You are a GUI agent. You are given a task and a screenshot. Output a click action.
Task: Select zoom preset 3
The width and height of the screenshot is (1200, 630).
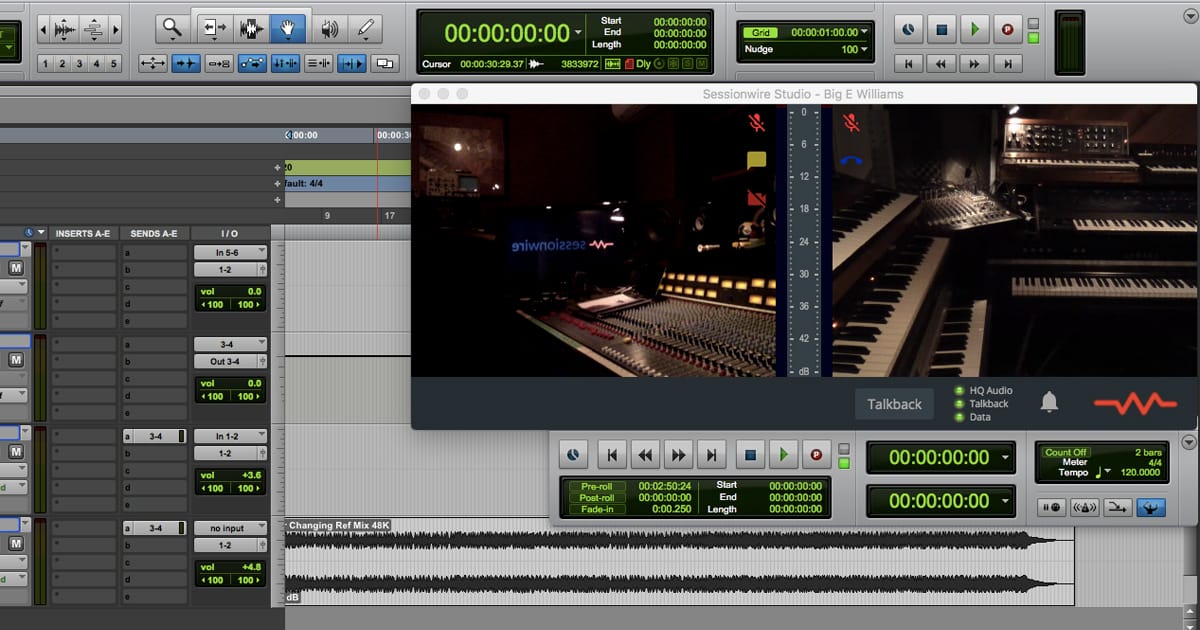pyautogui.click(x=79, y=64)
